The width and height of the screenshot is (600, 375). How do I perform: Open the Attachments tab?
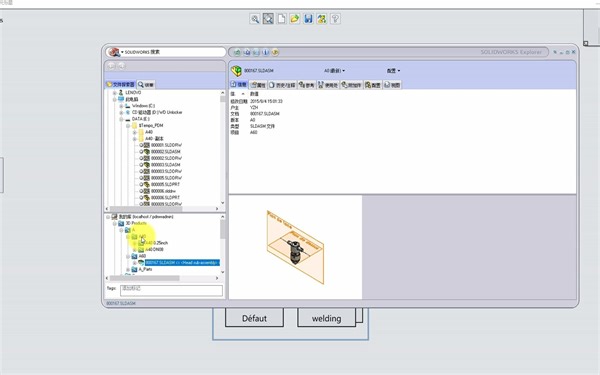click(351, 85)
